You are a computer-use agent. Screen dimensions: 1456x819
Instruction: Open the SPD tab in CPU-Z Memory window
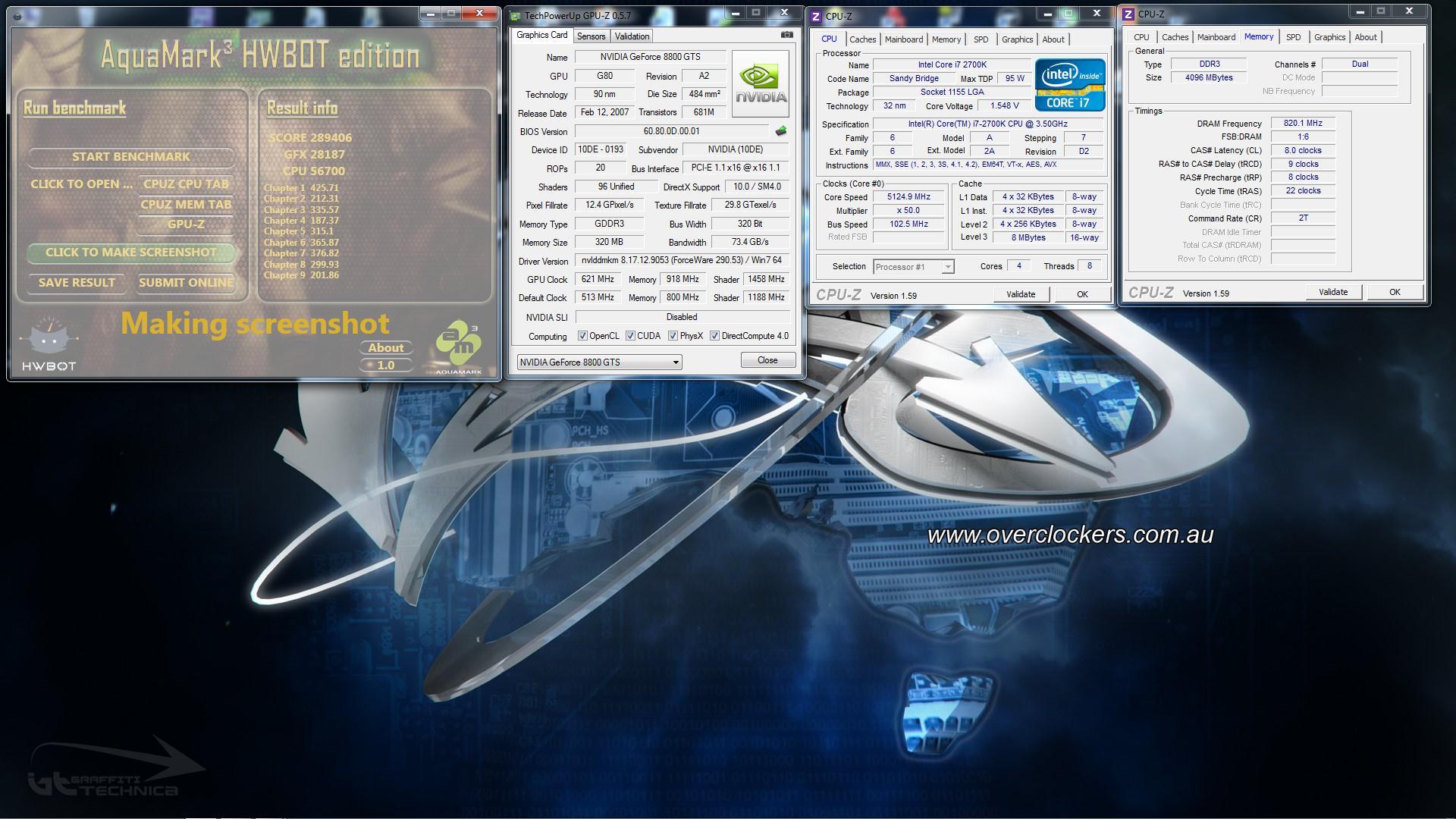pos(1294,37)
